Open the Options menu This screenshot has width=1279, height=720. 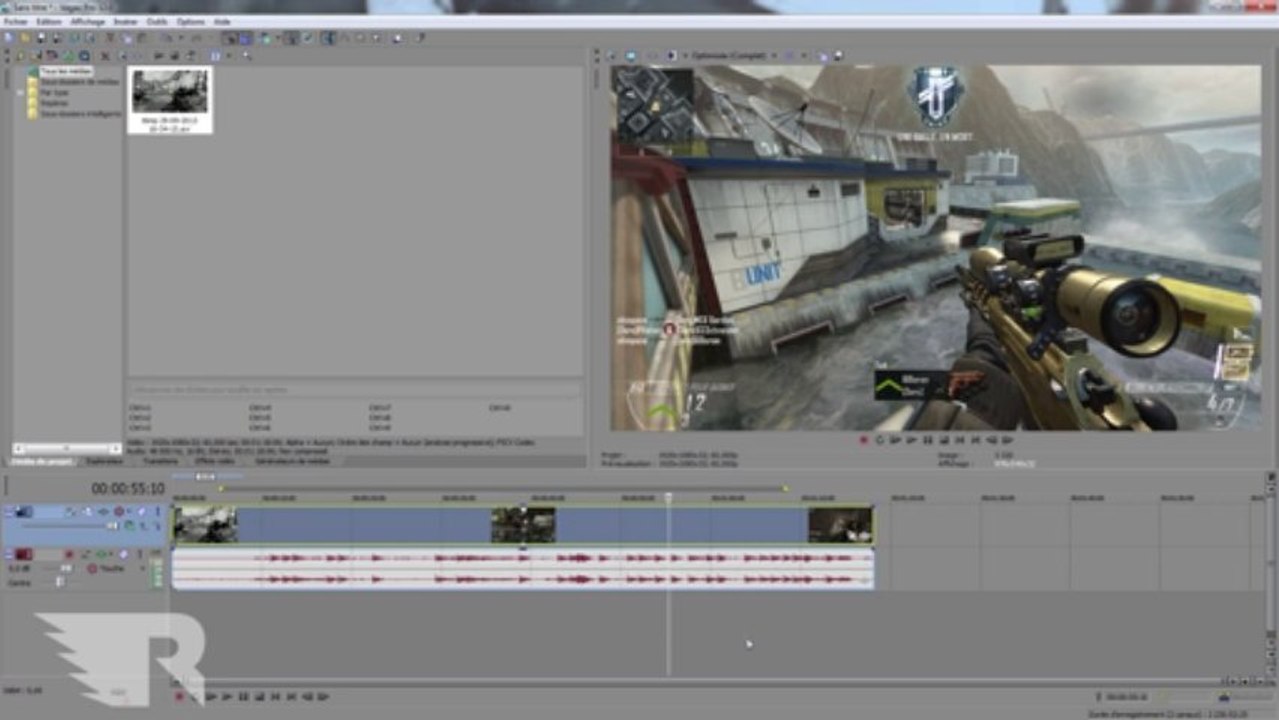coord(191,21)
